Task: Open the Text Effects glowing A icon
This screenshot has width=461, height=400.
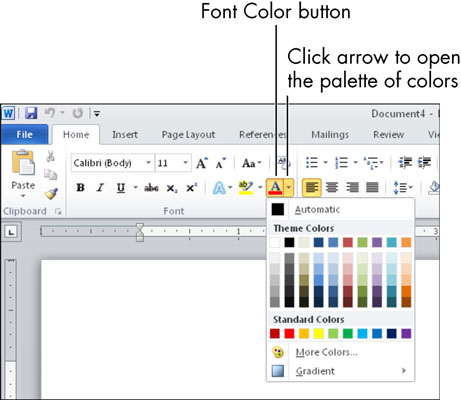Action: (219, 188)
